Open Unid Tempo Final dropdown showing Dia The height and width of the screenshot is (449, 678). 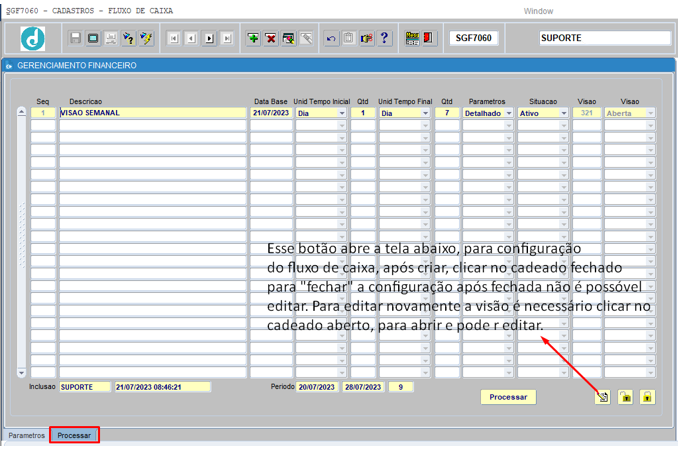(x=425, y=113)
